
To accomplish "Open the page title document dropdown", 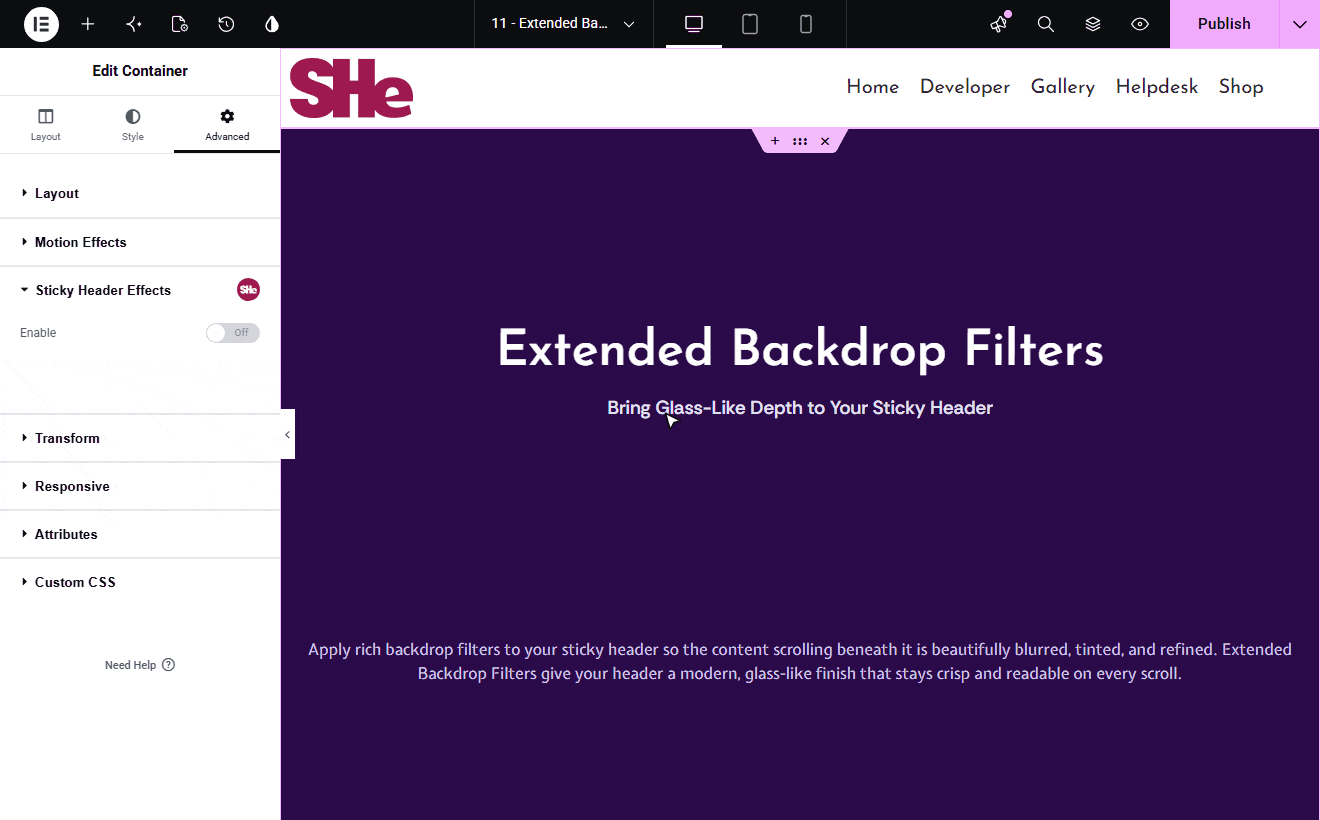I will coord(563,24).
